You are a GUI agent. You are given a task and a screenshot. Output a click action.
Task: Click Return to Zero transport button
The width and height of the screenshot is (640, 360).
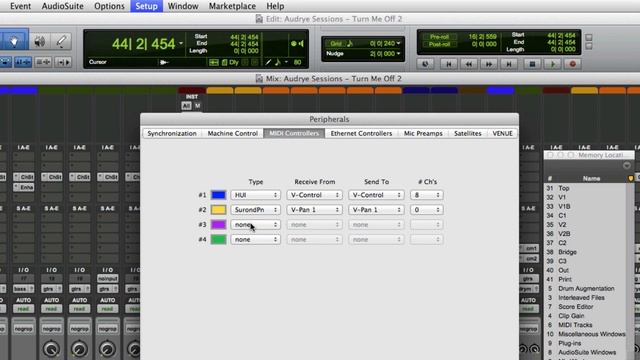coord(449,64)
